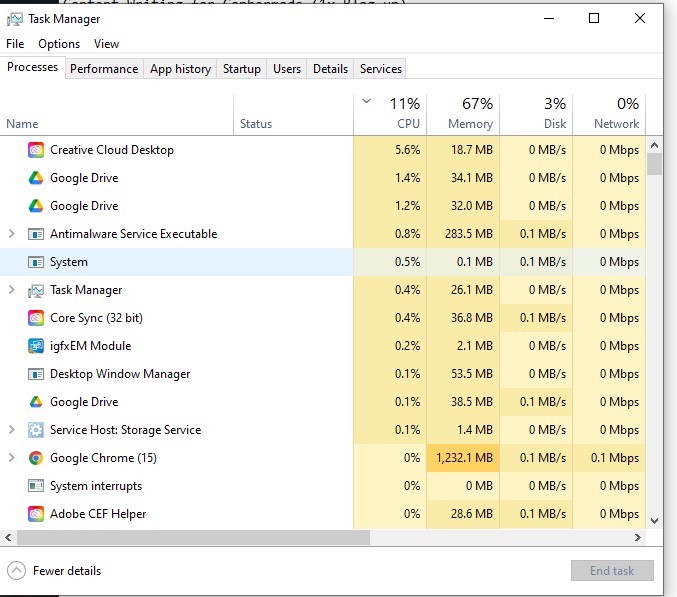Click the vertical scrollbar up arrow
The width and height of the screenshot is (677, 597).
pyautogui.click(x=655, y=145)
